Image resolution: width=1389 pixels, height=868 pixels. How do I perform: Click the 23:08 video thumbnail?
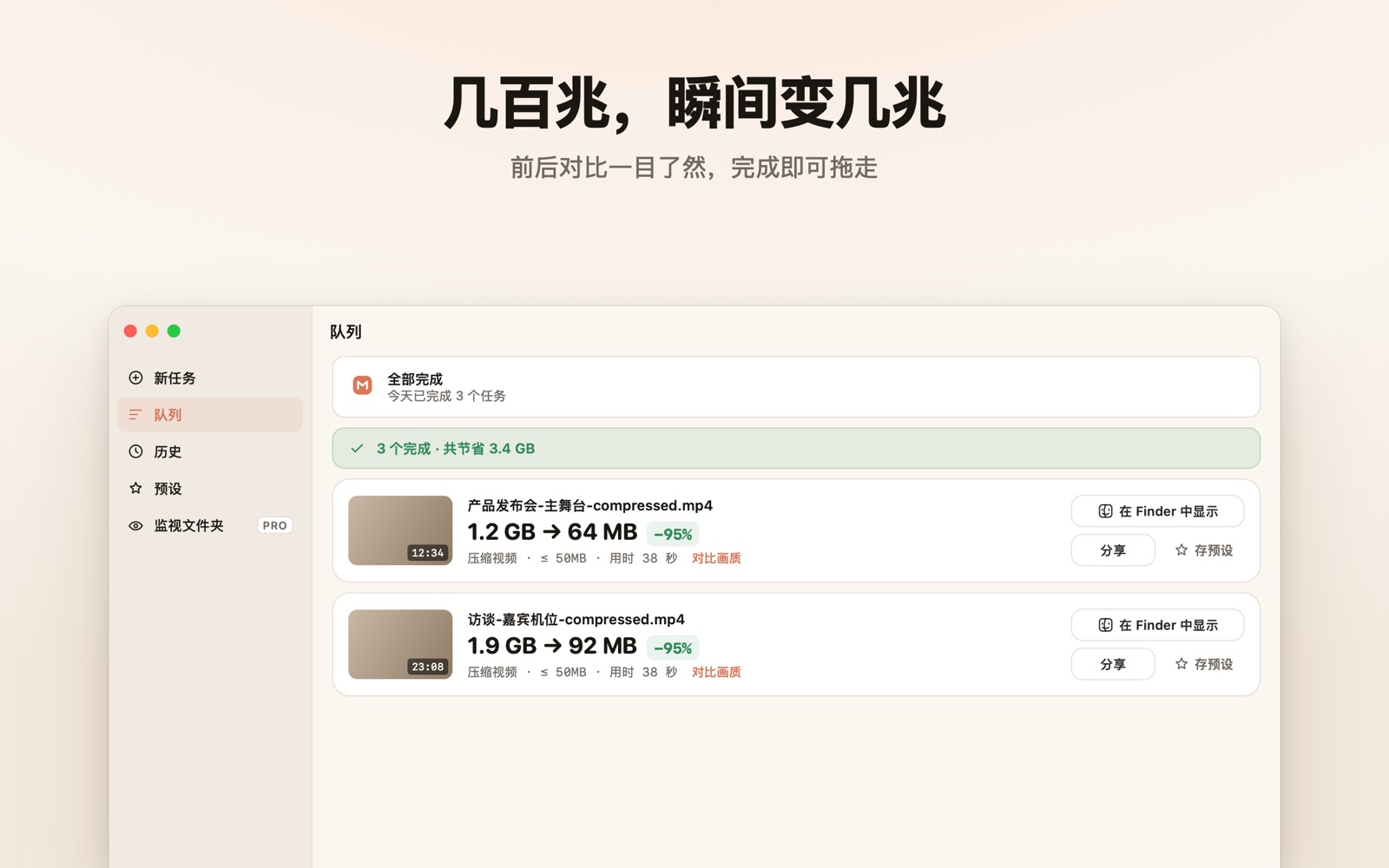pos(400,644)
